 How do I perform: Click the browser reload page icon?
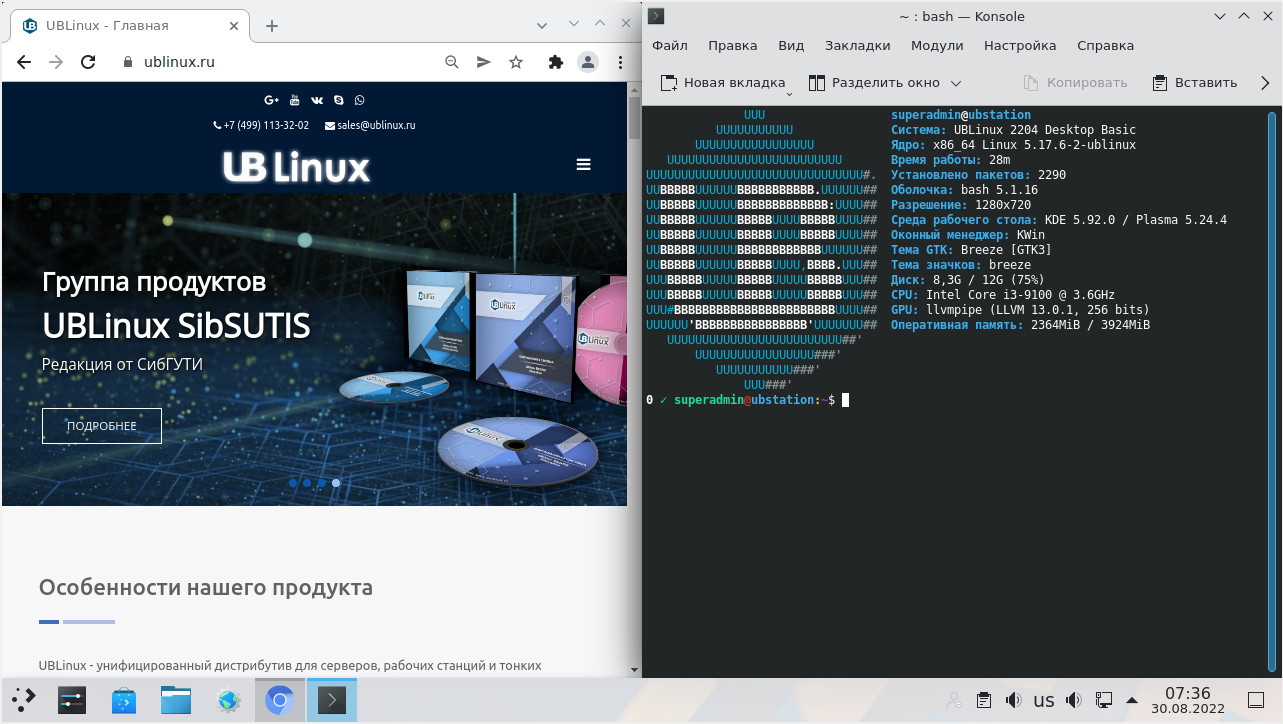(87, 62)
